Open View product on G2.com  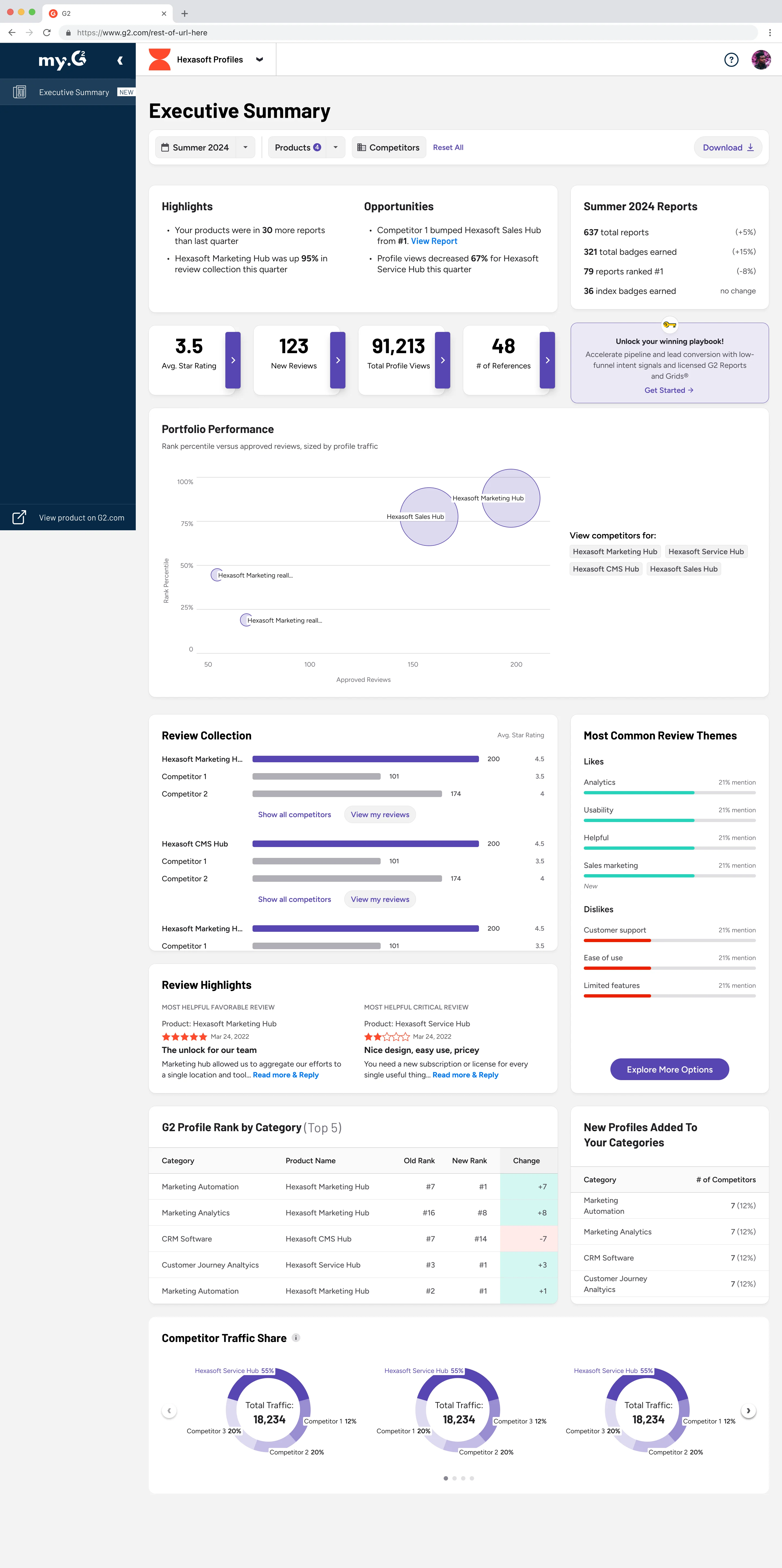pyautogui.click(x=81, y=518)
